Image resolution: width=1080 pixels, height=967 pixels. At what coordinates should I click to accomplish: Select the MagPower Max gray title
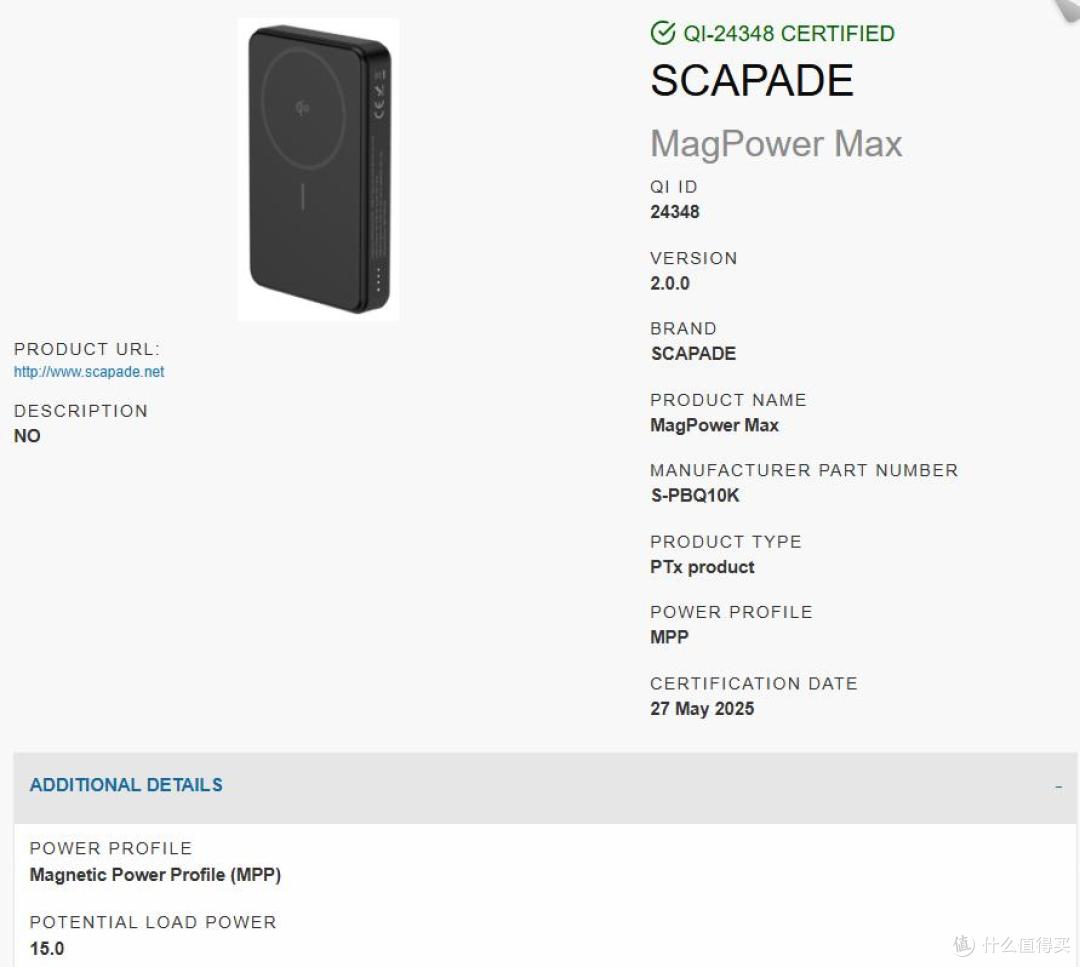tap(776, 144)
